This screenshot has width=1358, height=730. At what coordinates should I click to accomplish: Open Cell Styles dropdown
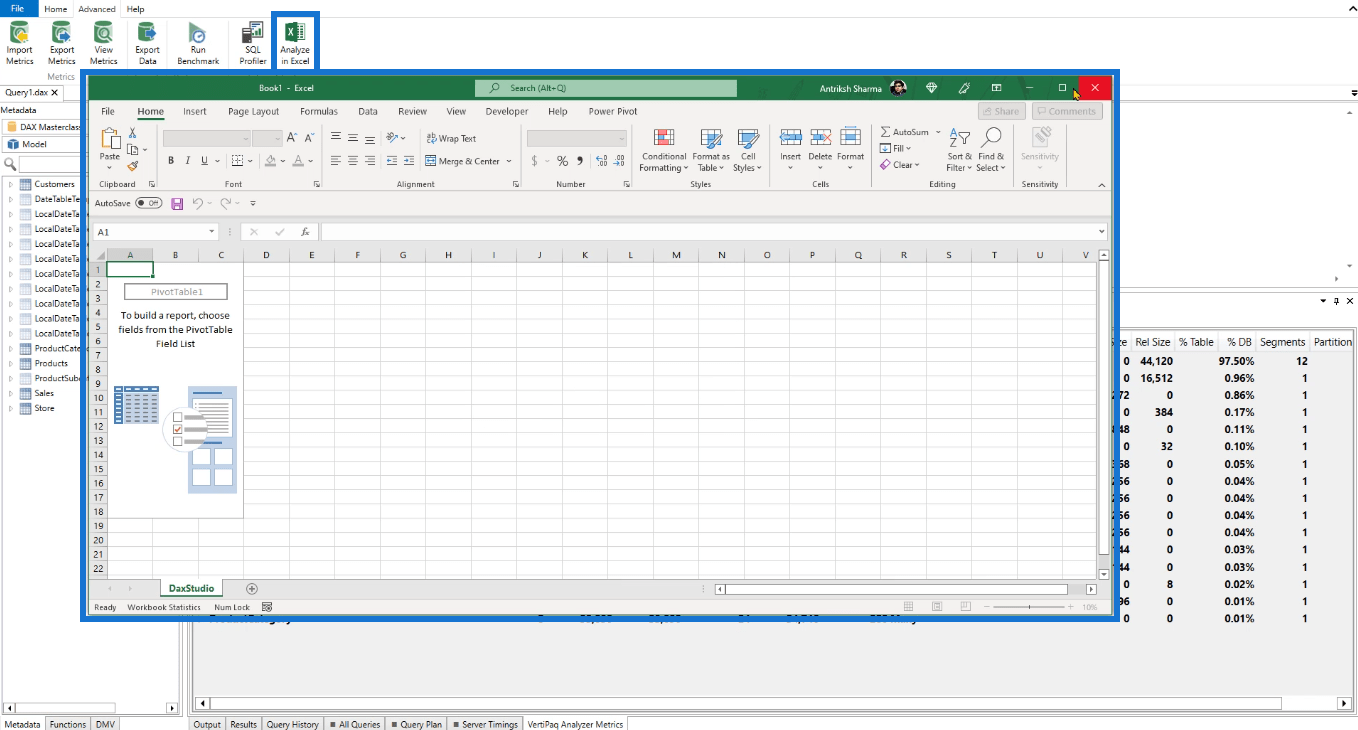point(748,149)
